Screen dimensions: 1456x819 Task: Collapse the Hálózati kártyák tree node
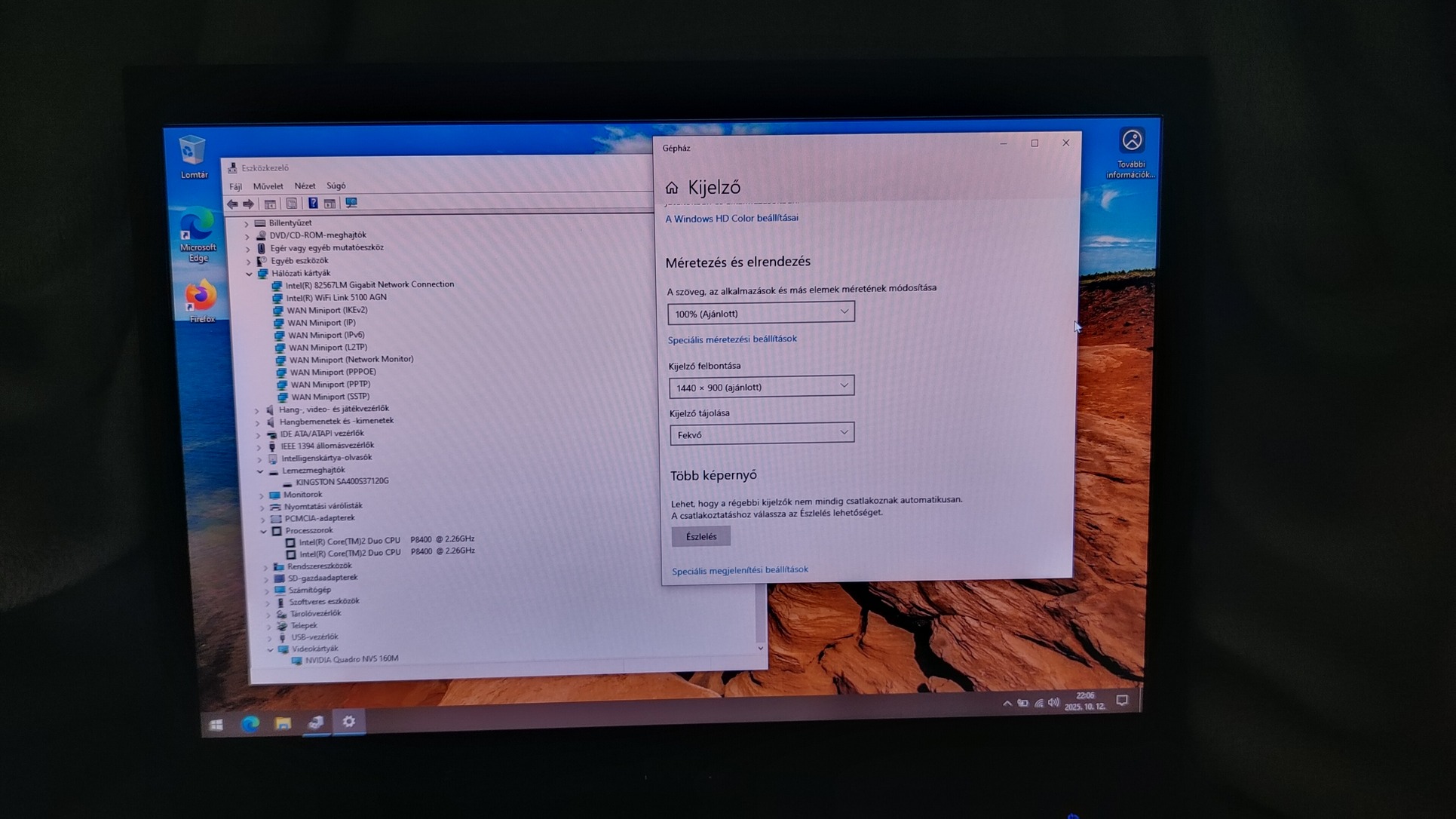tap(250, 274)
